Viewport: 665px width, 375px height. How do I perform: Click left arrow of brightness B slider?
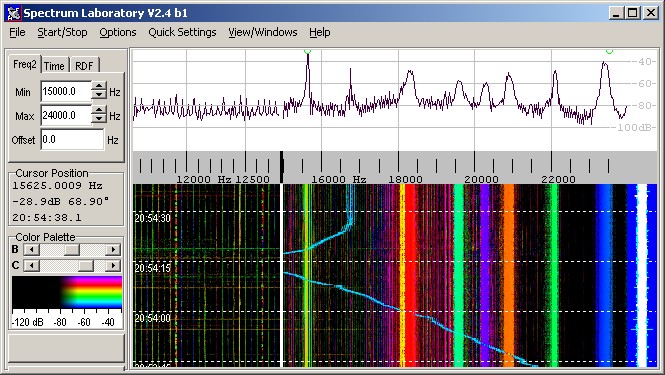click(31, 249)
